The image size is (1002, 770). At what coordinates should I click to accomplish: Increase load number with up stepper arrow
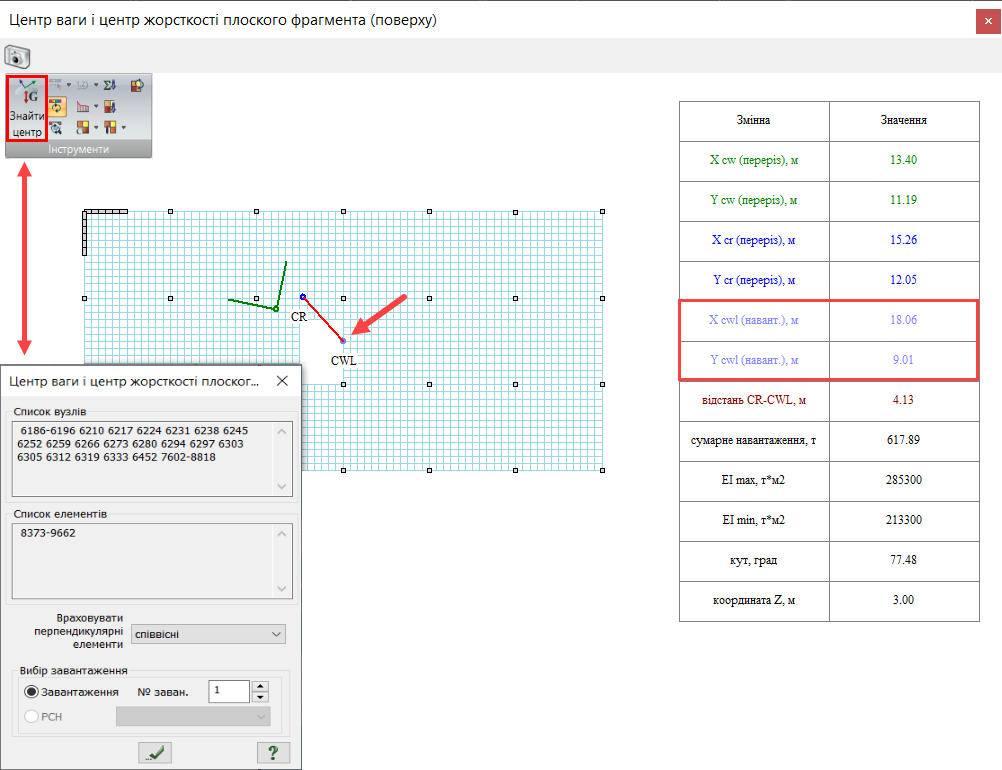tap(260, 686)
